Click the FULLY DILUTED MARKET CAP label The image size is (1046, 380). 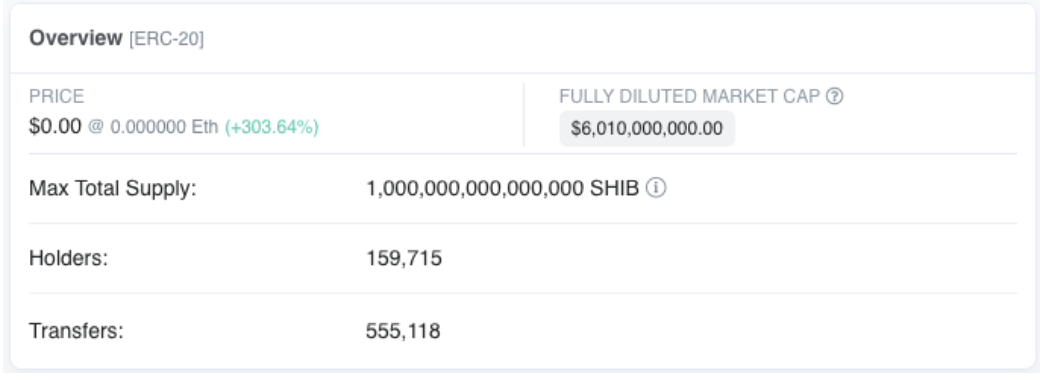(689, 97)
